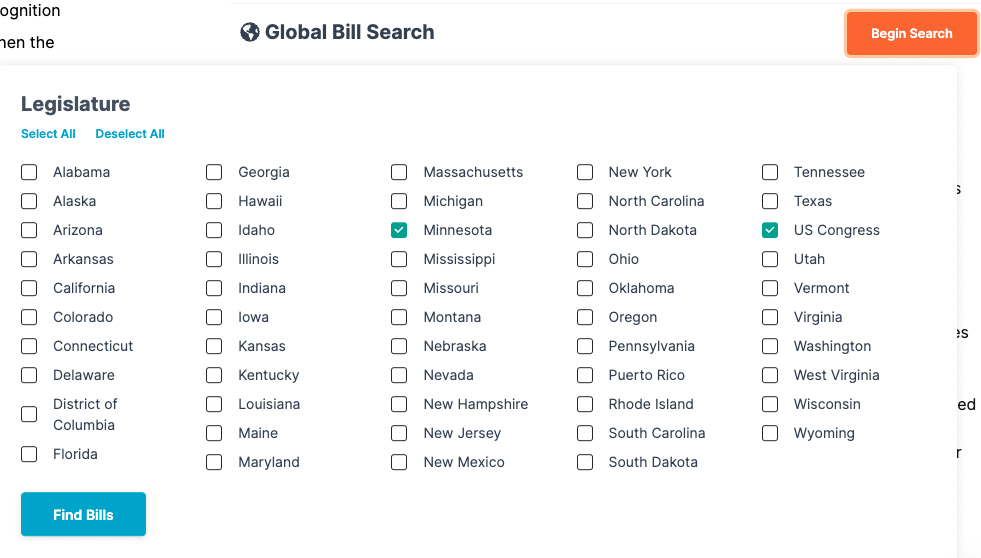Check the Wyoming checkbox
981x558 pixels.
770,433
